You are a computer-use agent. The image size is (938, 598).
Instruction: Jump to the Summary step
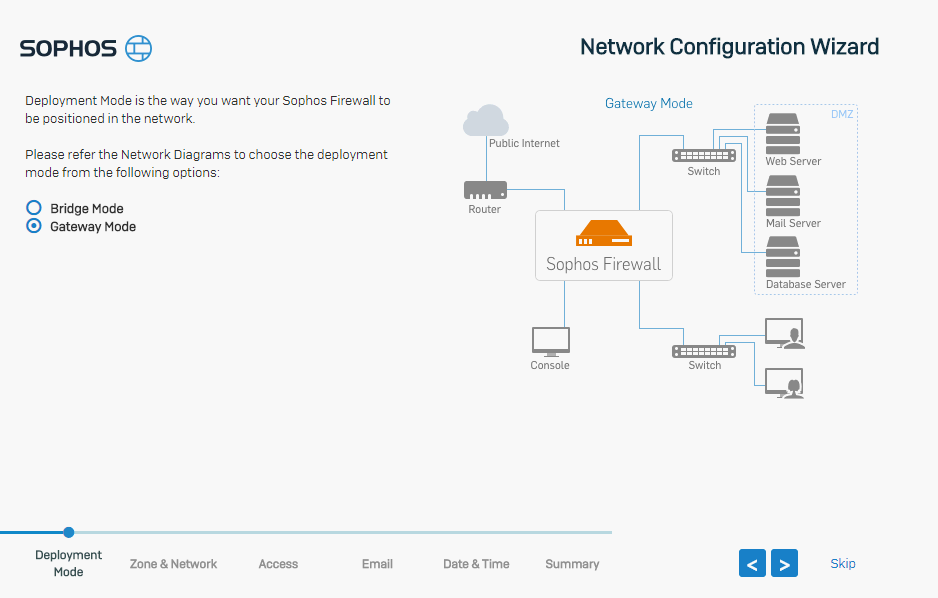point(572,564)
